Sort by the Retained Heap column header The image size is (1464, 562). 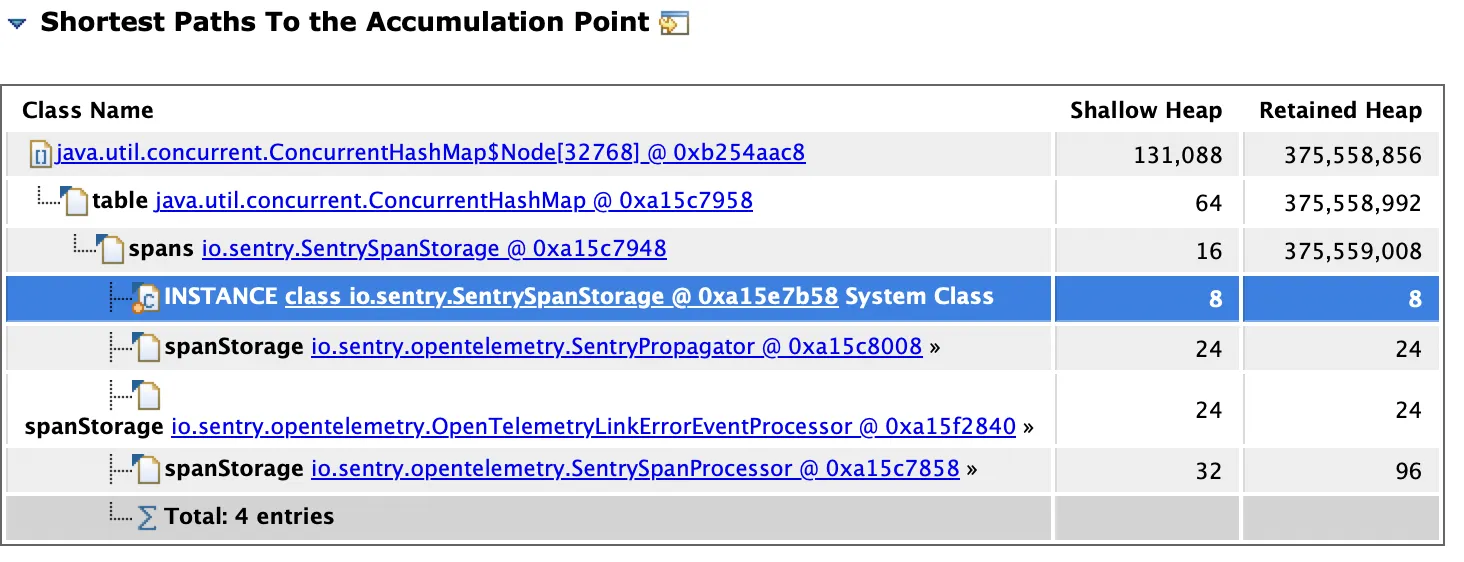(1339, 110)
